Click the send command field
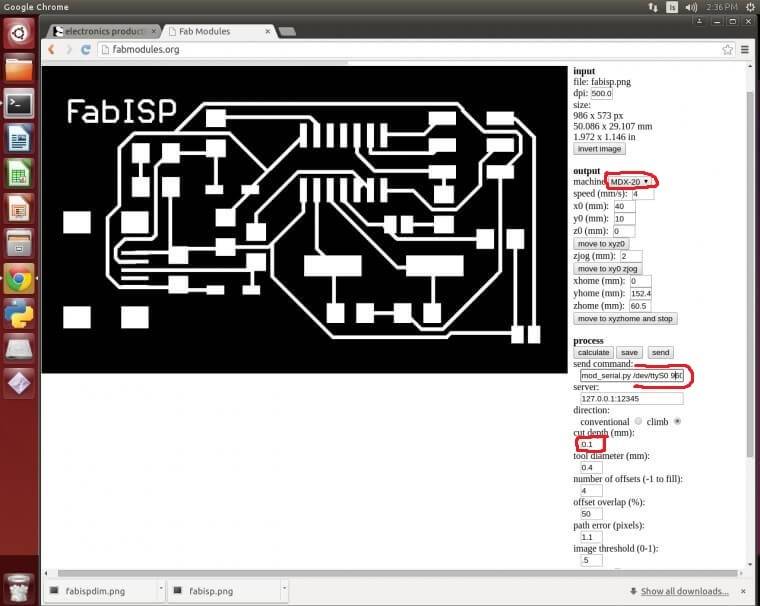 pos(632,375)
